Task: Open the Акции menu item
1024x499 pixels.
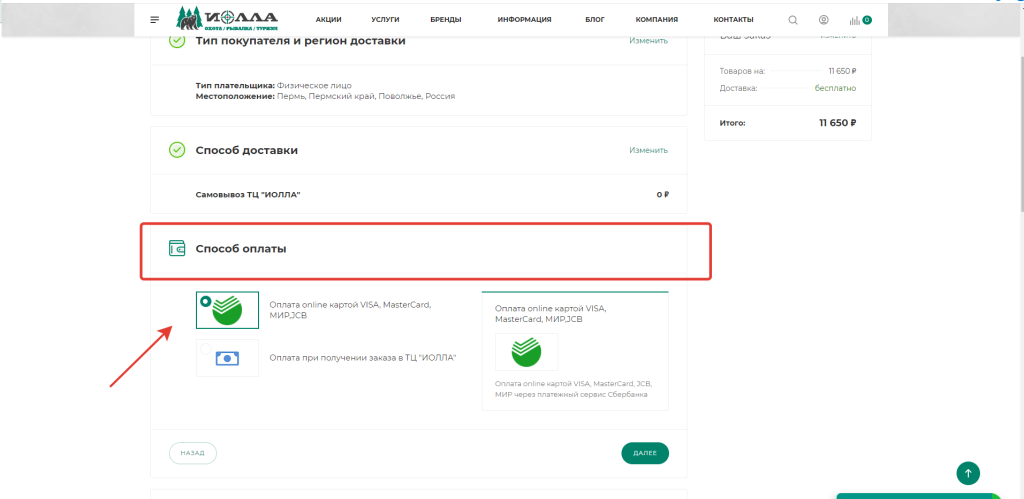Action: (x=328, y=20)
